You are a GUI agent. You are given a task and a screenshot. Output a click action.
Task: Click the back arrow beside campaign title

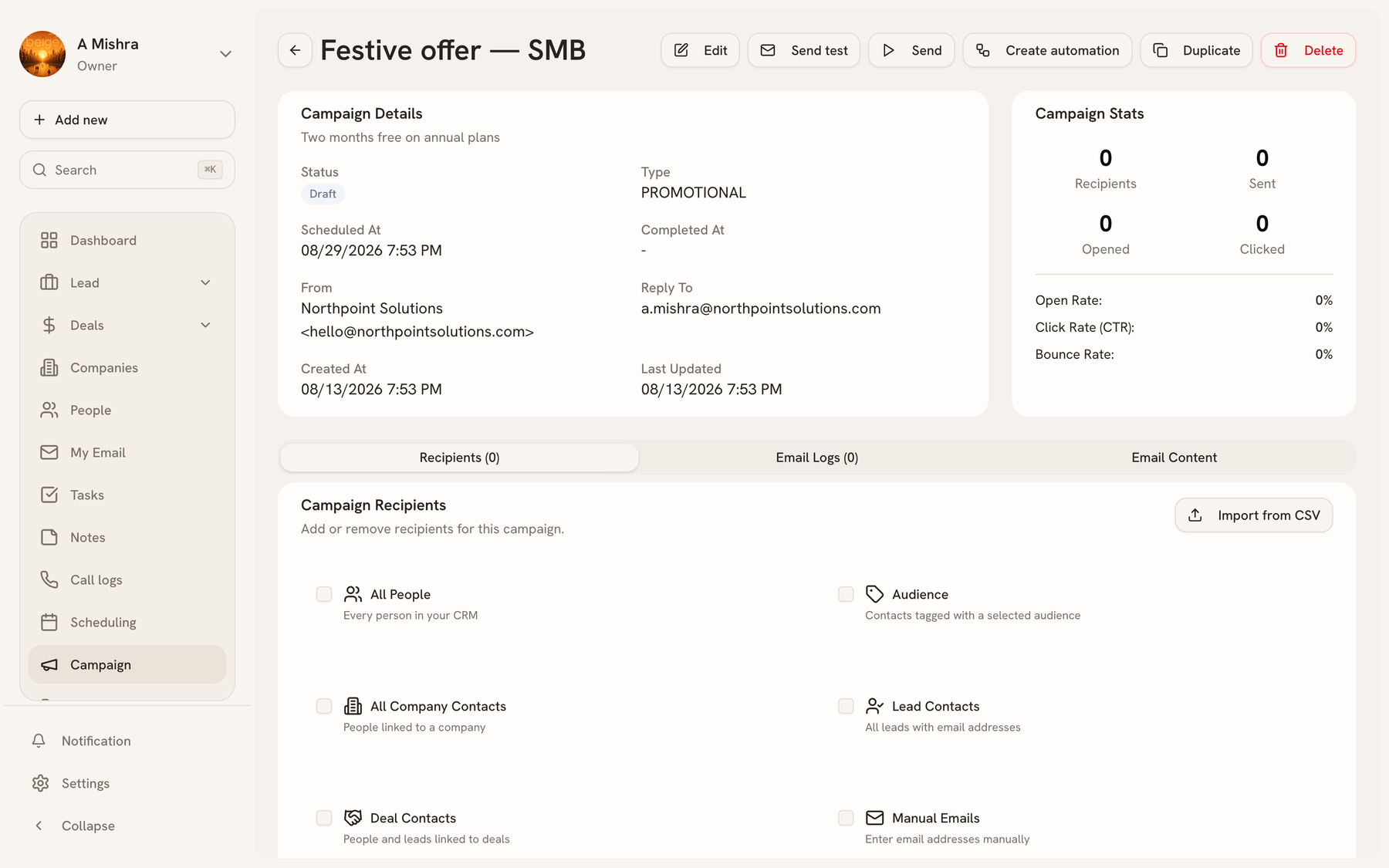295,50
